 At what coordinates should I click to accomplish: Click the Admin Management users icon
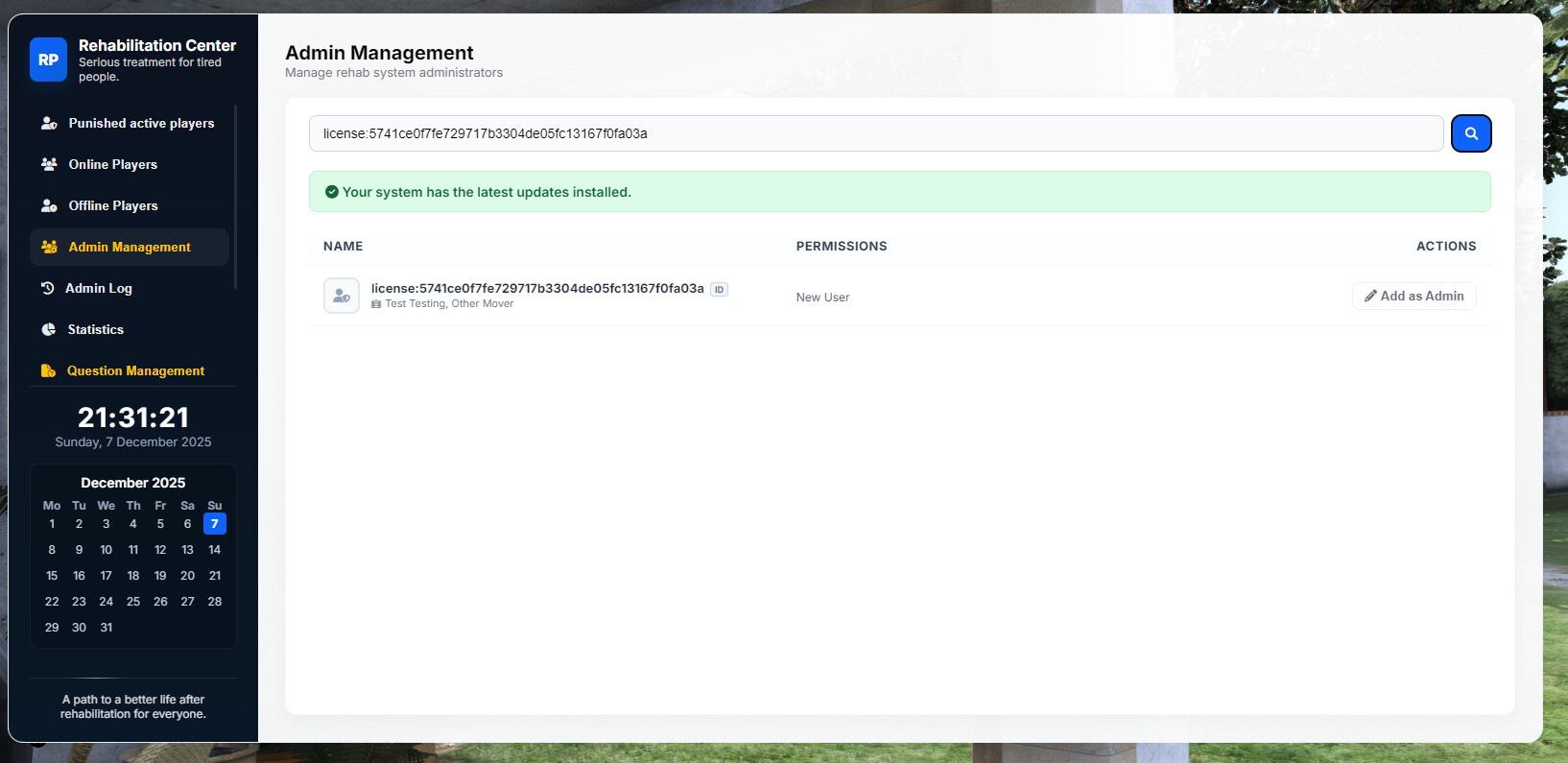point(49,248)
